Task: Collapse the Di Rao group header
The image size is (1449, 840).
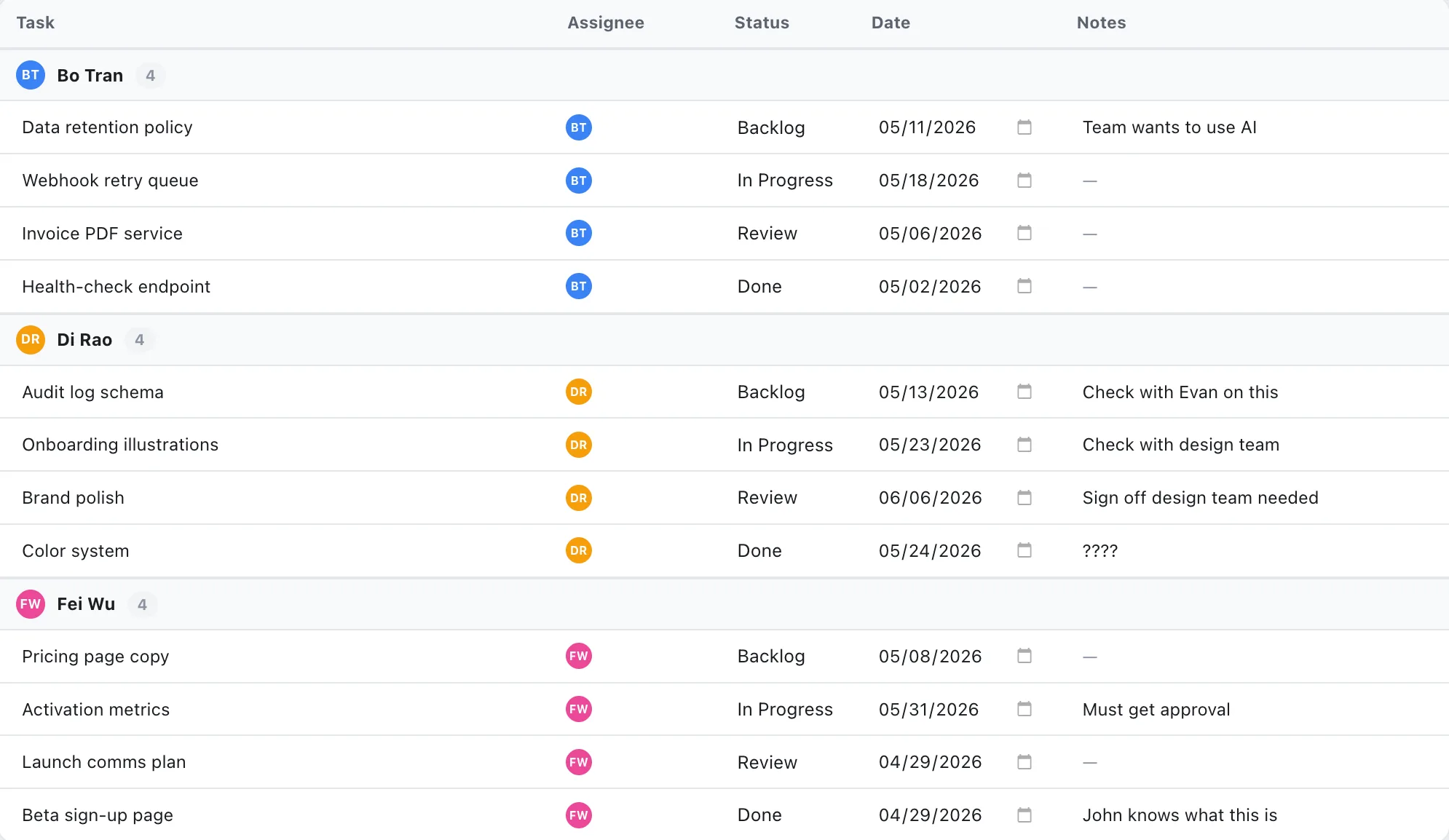Action: point(724,339)
